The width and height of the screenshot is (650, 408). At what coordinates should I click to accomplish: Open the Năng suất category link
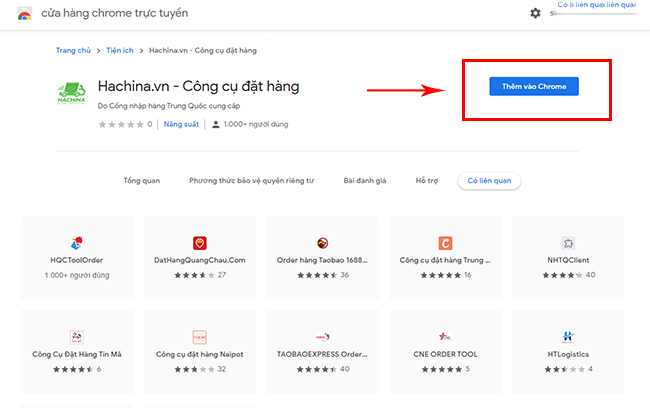click(x=181, y=124)
